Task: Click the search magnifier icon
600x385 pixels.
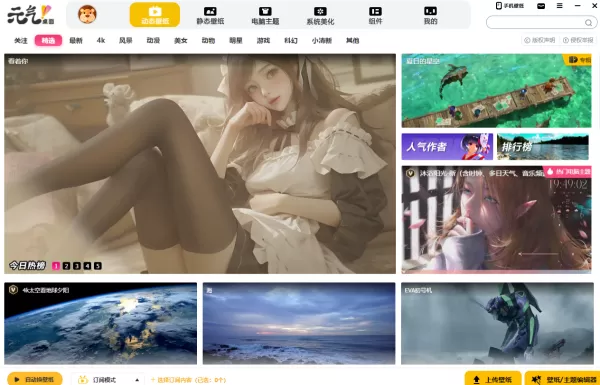Action: point(589,23)
